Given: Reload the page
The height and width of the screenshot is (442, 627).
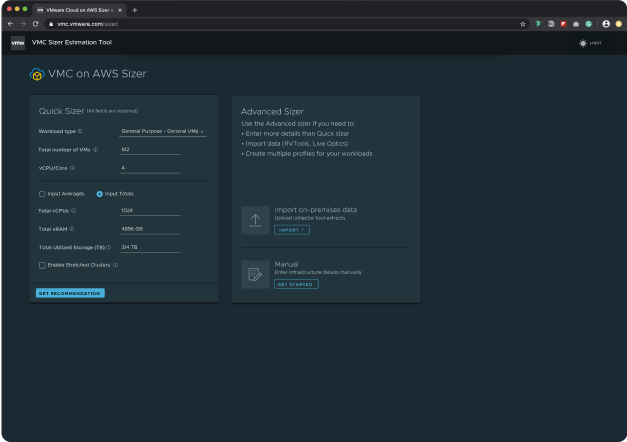Looking at the screenshot, I should 36,24.
